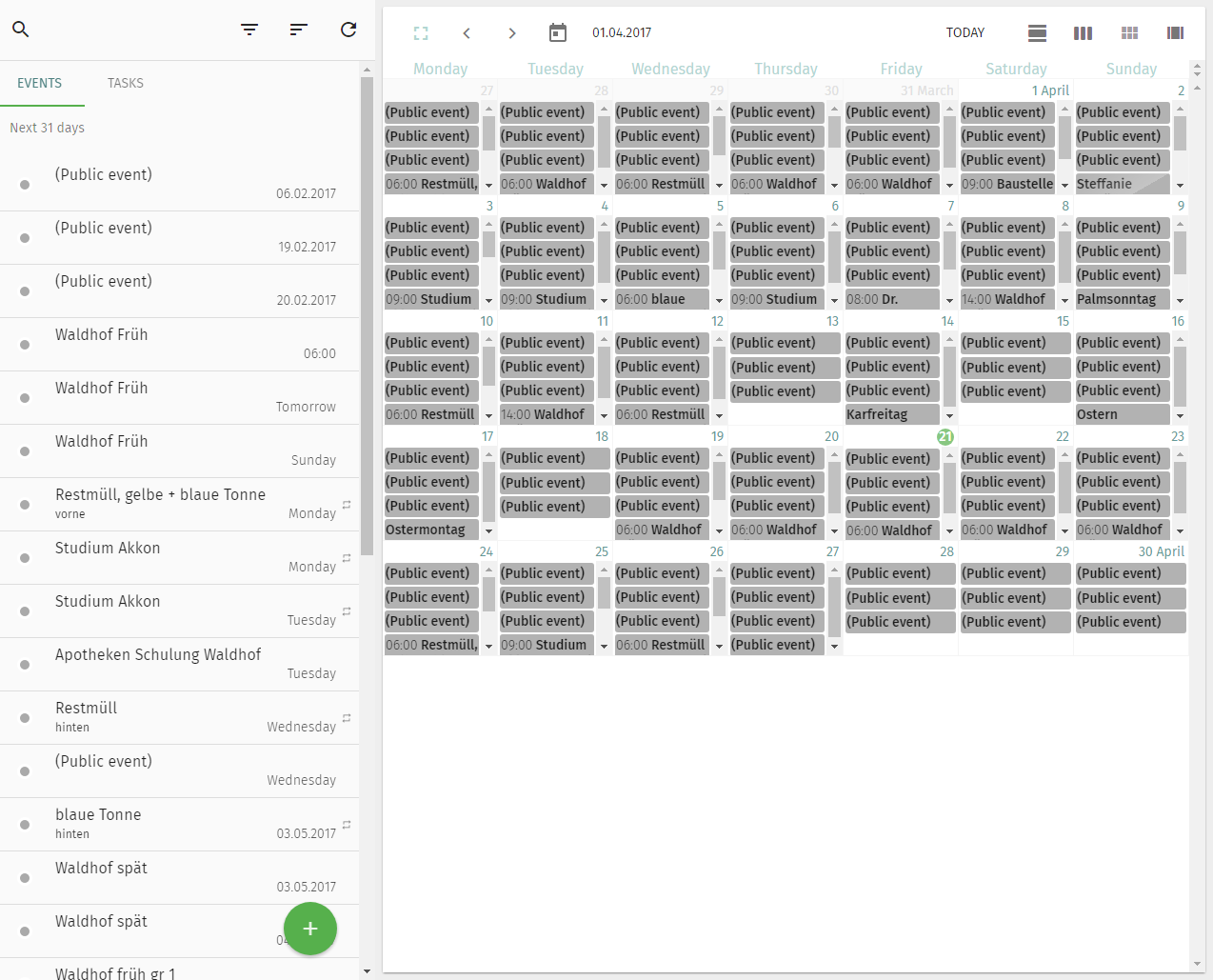
Task: Expand more events on Monday 27 March
Action: 488,186
